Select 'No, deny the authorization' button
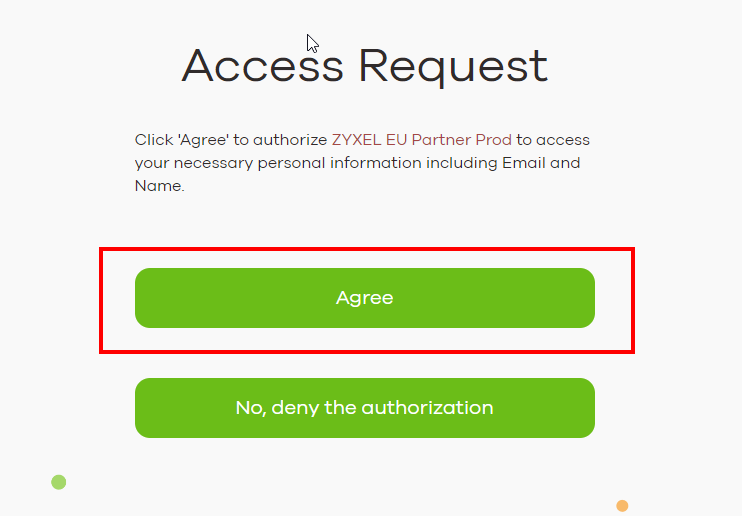 (365, 408)
